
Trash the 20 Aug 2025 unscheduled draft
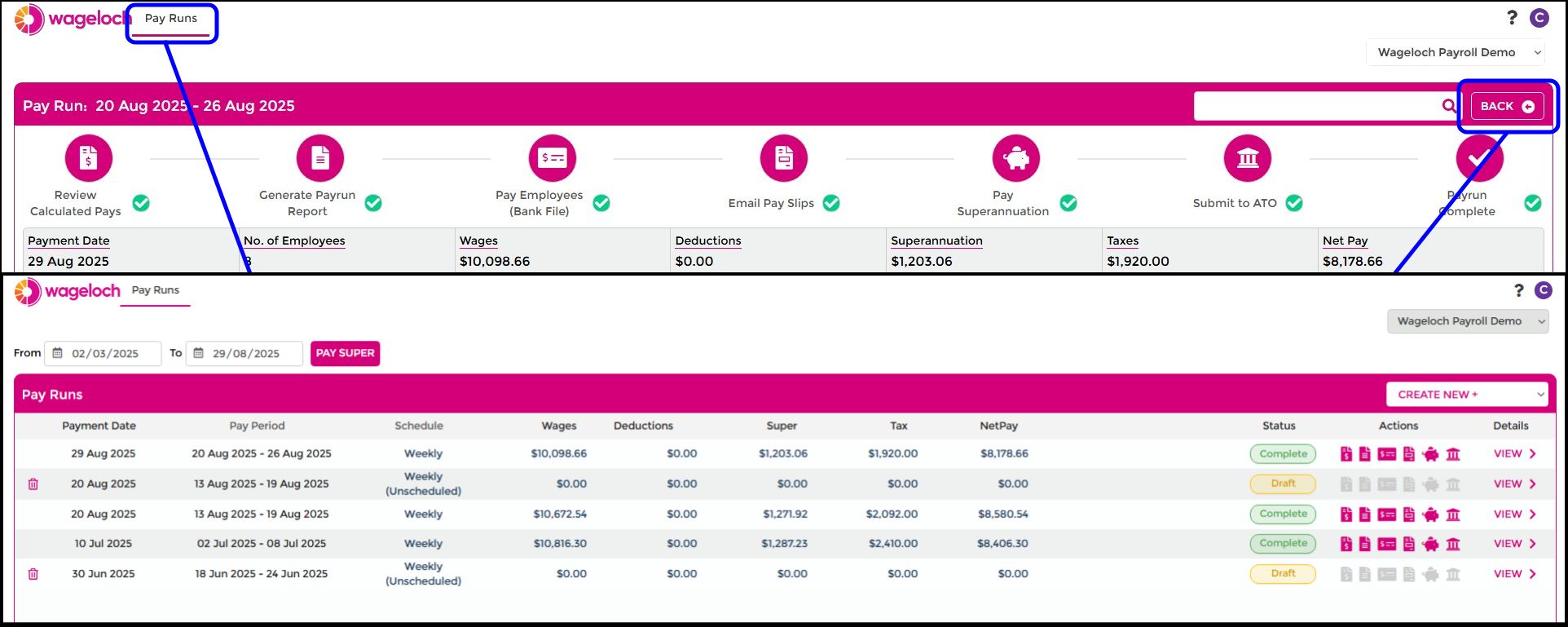(x=33, y=484)
